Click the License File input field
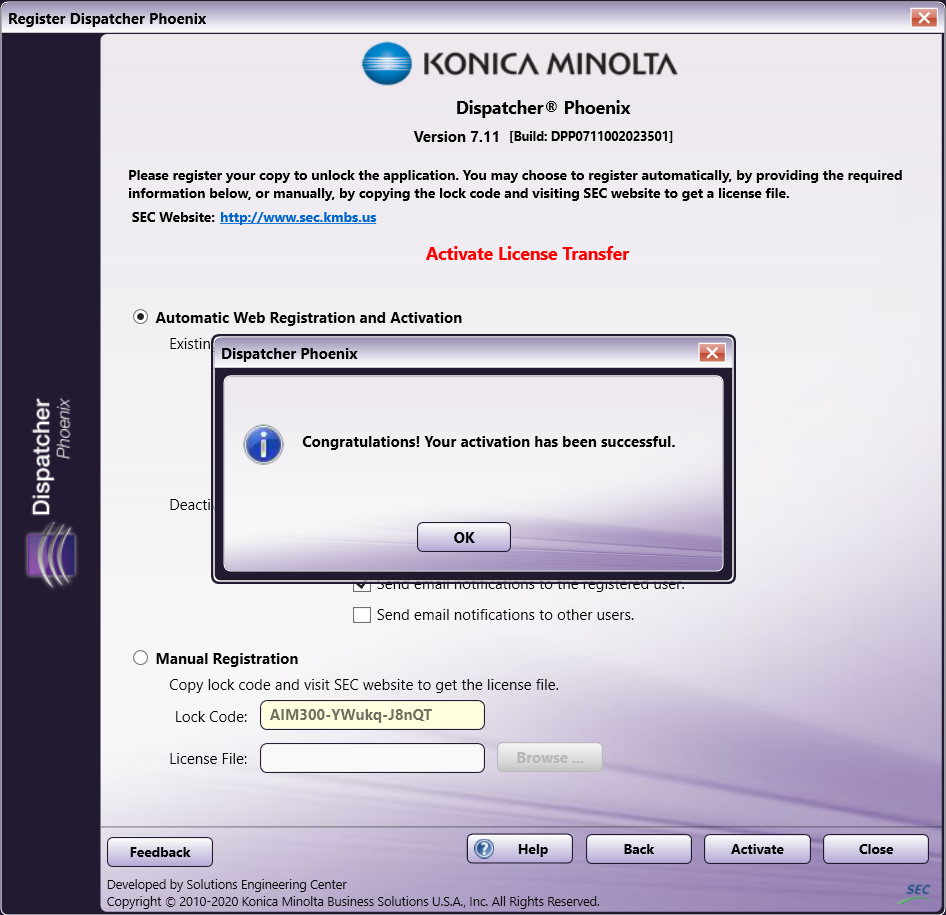Image resolution: width=946 pixels, height=915 pixels. tap(372, 758)
